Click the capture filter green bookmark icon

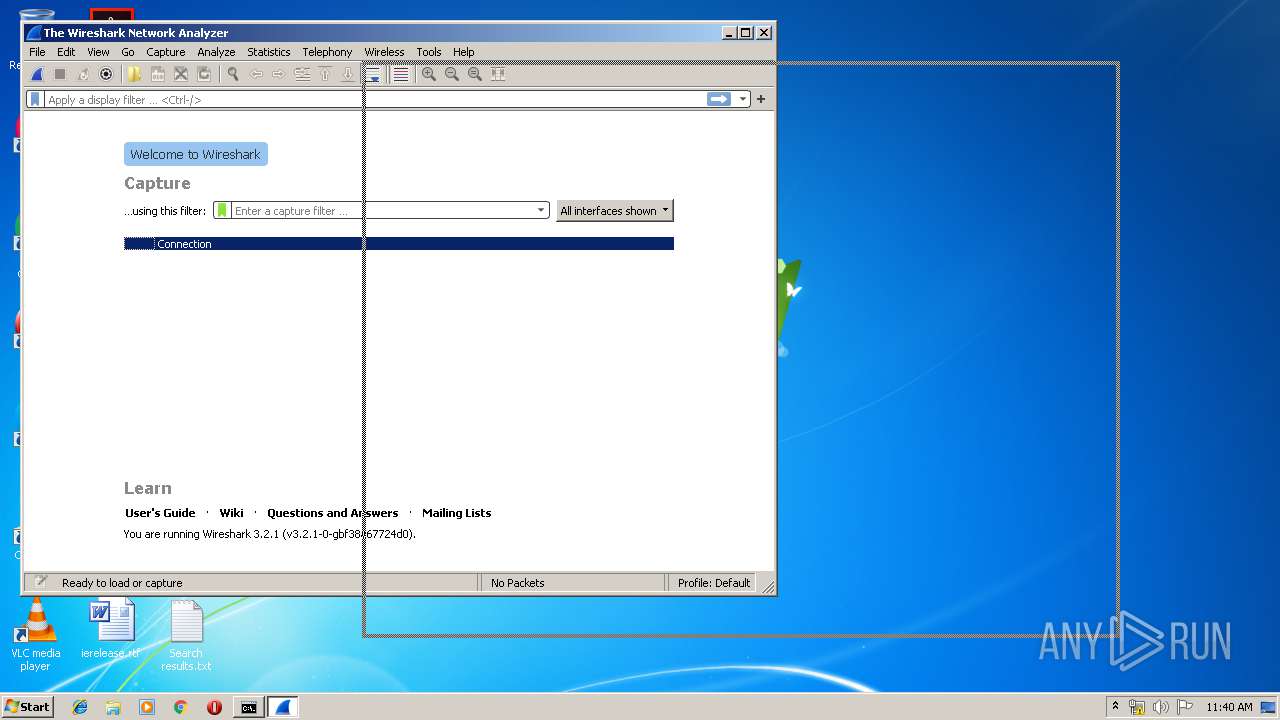click(222, 211)
